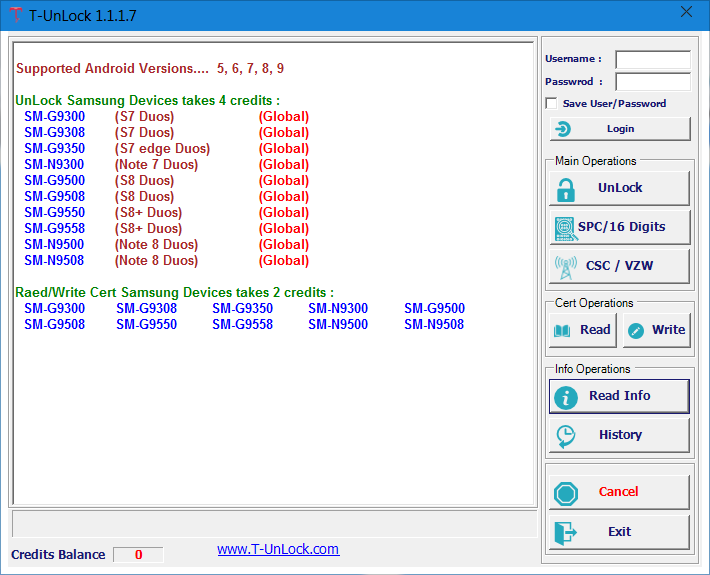Start the UnLock operation

(x=619, y=188)
